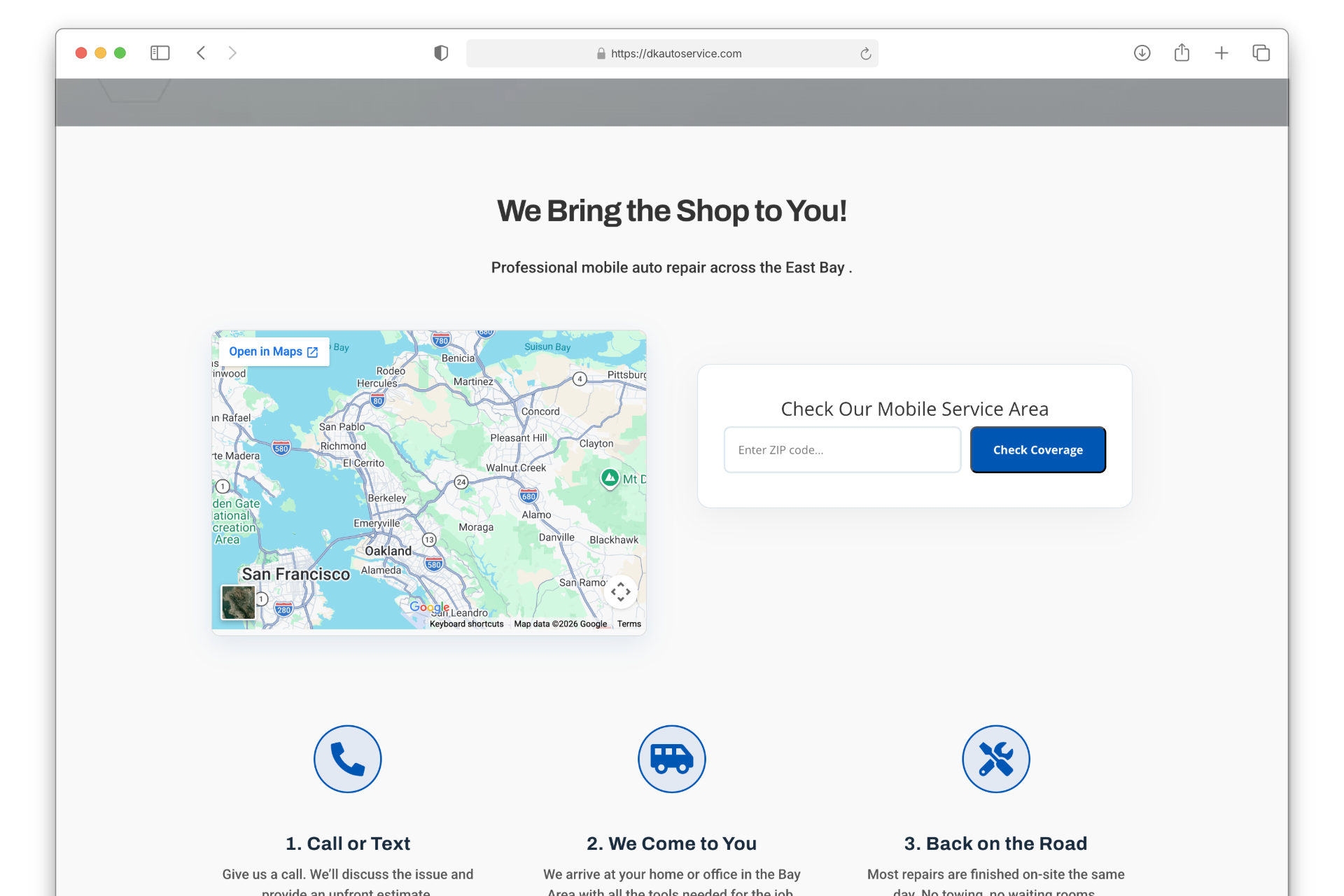Click the Martinez label on map

[473, 381]
